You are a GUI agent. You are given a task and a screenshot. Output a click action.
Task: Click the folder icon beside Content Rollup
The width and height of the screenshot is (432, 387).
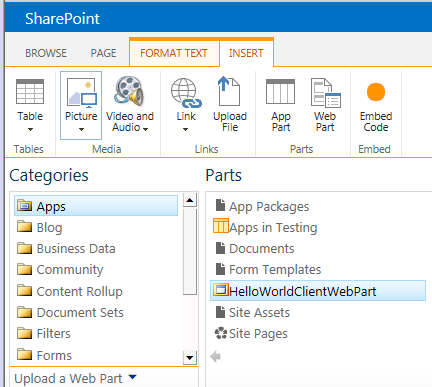[x=25, y=291]
